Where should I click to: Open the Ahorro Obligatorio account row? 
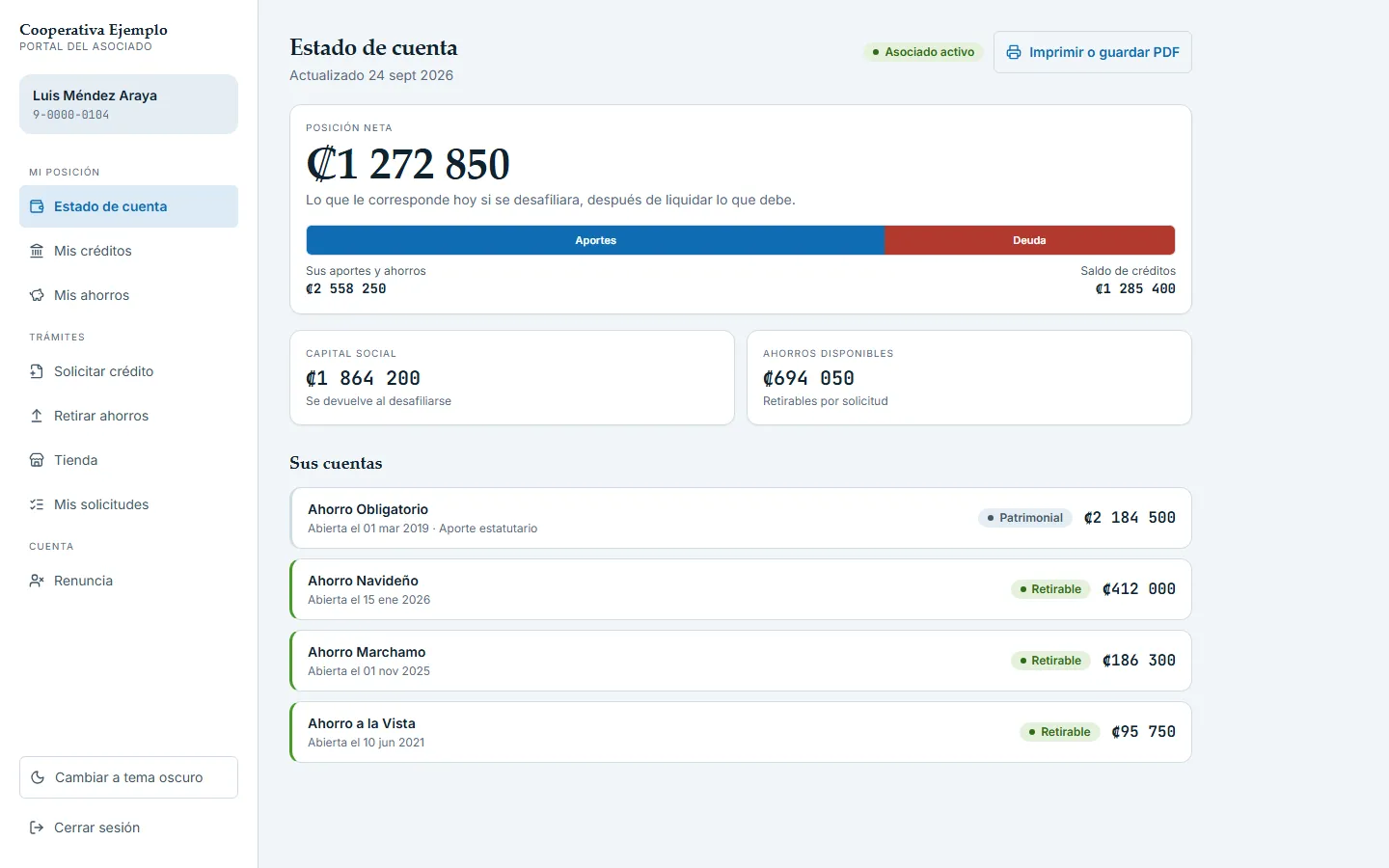[x=741, y=518]
